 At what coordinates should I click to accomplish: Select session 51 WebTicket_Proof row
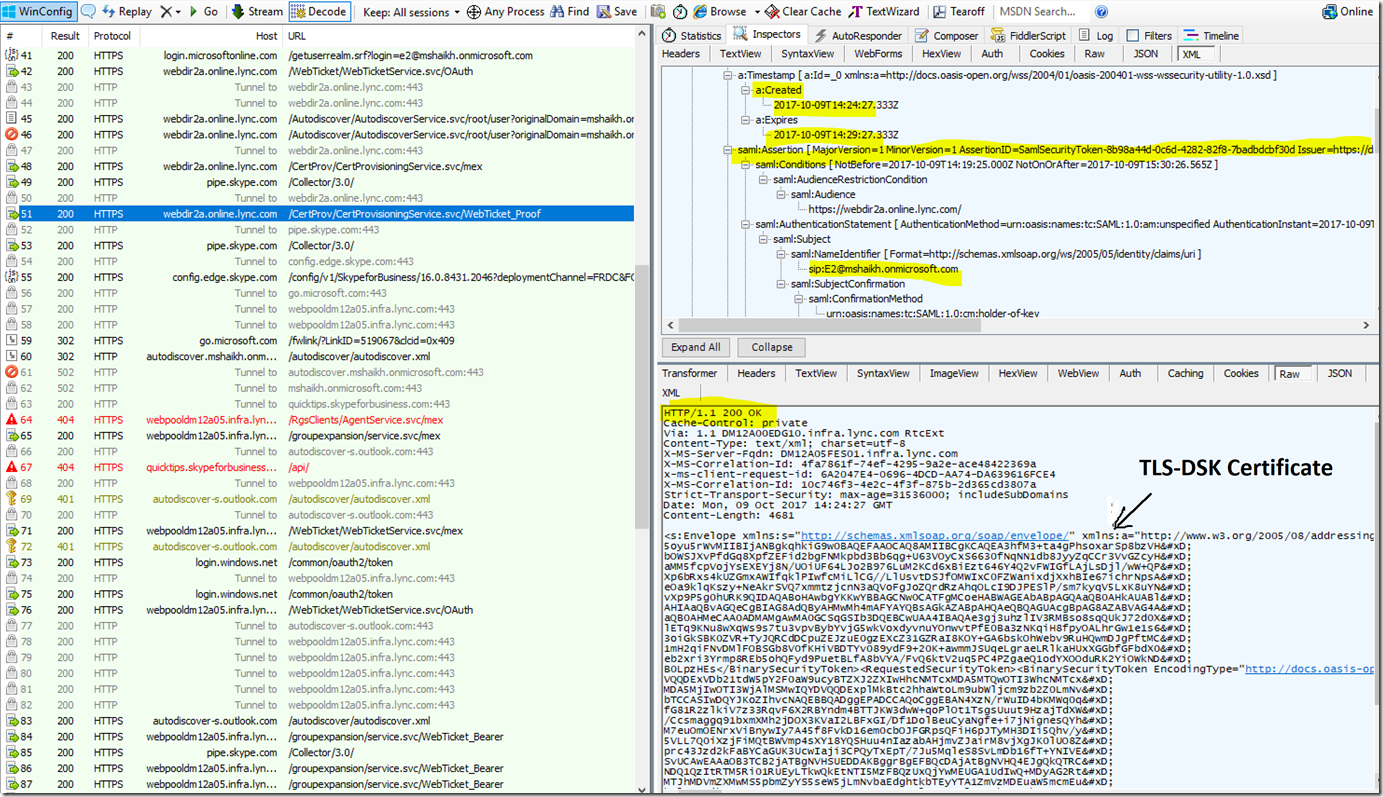318,214
